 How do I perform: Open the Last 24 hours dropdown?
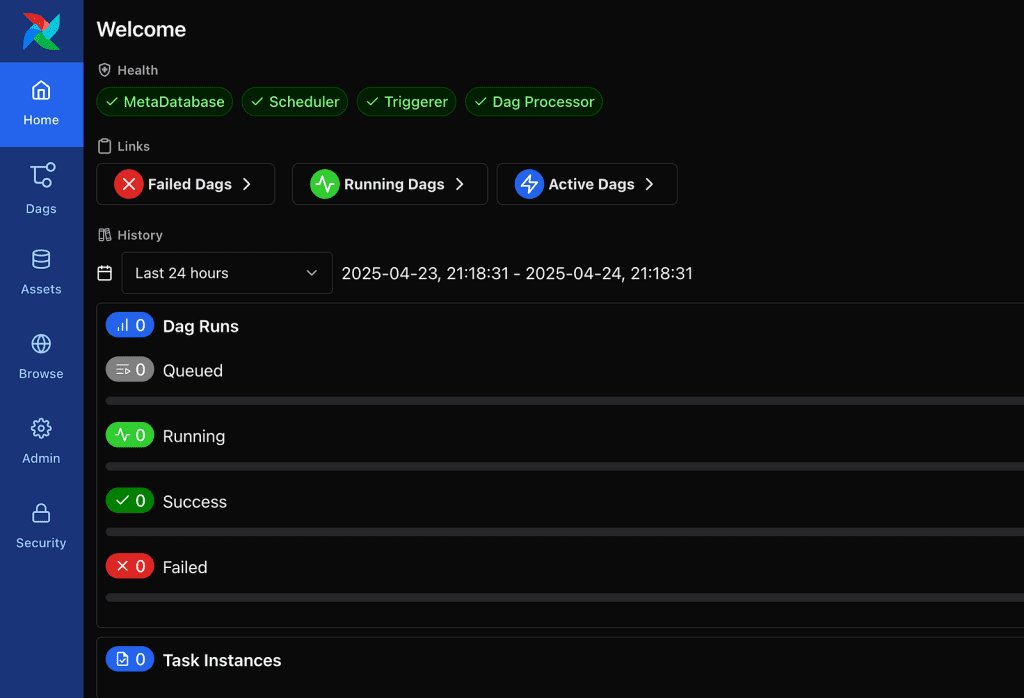(226, 273)
